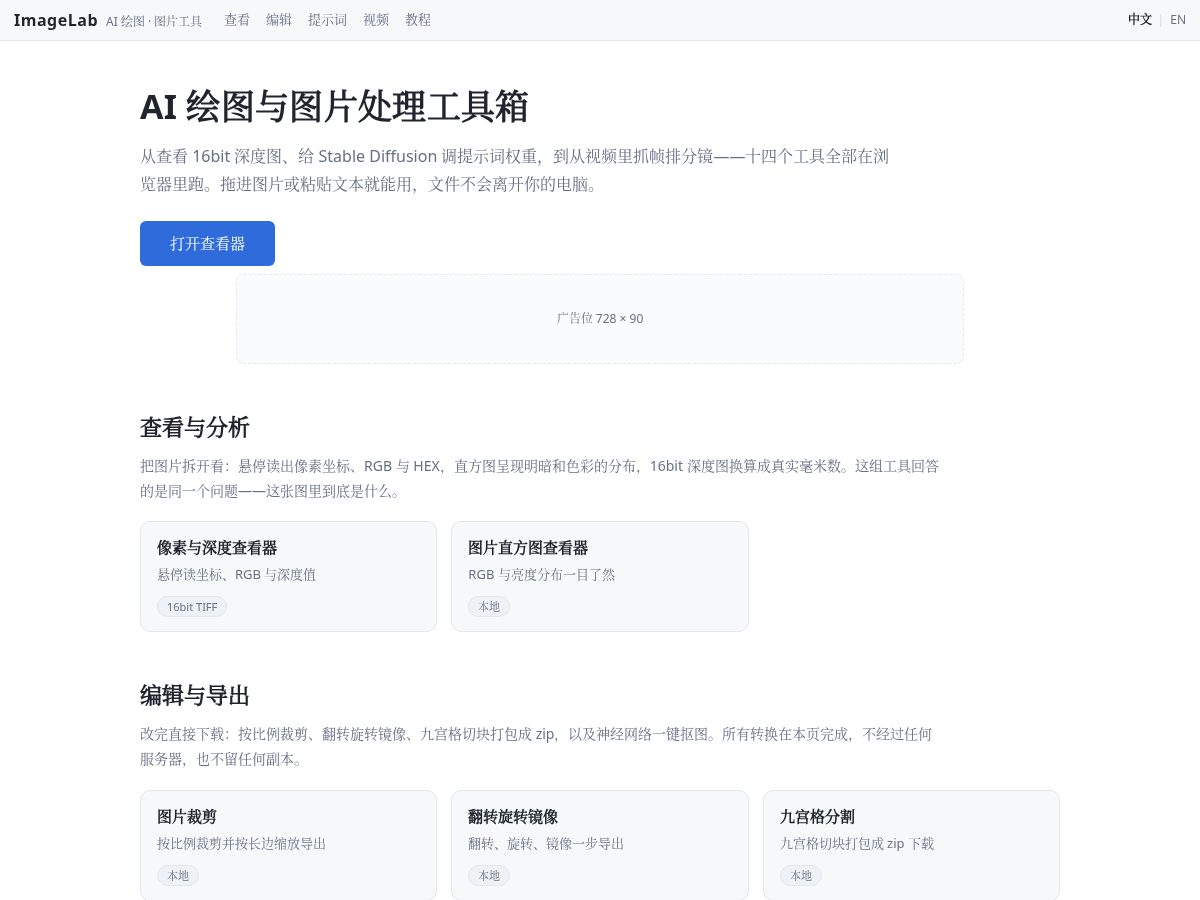
Task: Open the 图片直方图查看器 card
Action: coord(600,576)
